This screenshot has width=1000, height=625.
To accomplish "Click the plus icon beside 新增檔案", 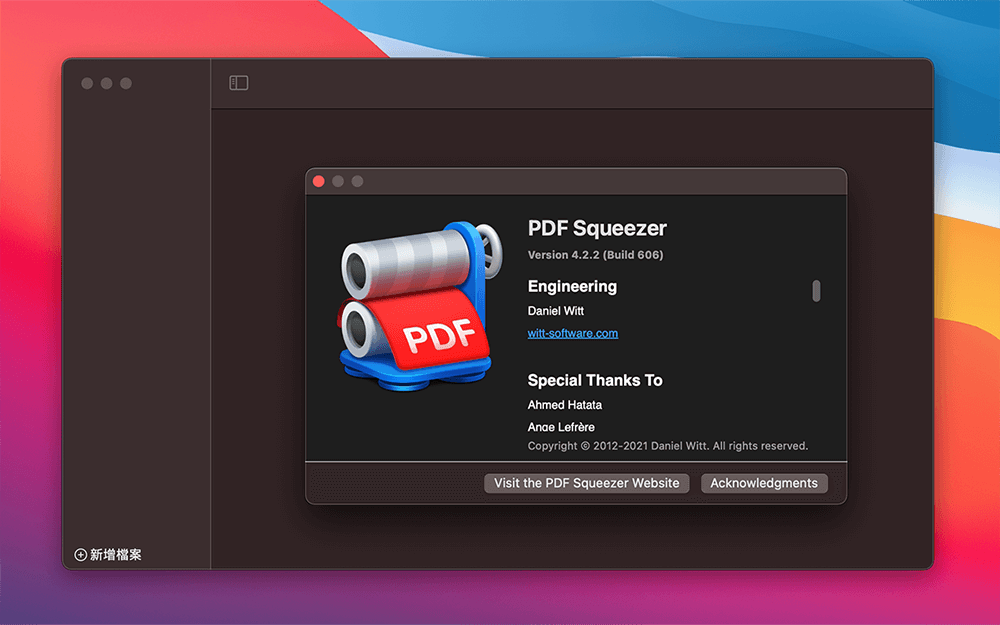I will 80,555.
